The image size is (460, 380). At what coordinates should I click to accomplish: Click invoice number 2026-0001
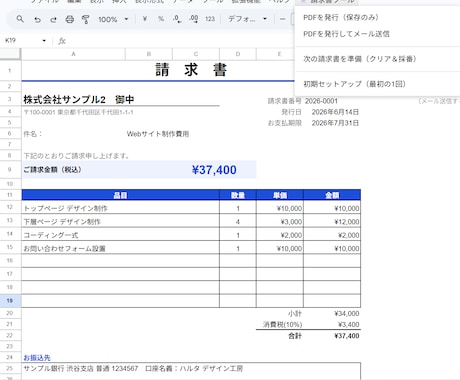(321, 101)
